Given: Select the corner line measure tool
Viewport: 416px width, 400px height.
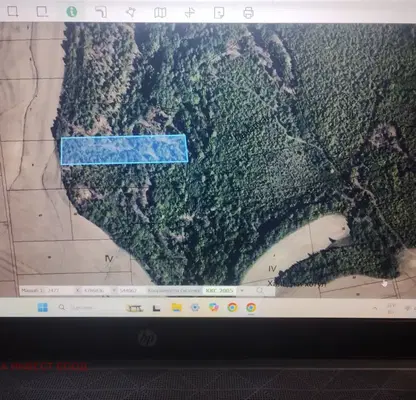Looking at the screenshot, I should [101, 12].
